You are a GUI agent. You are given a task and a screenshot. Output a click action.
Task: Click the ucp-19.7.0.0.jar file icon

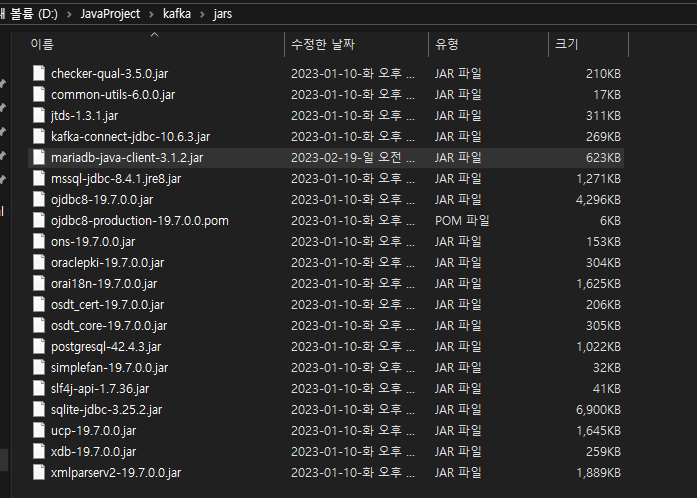tap(39, 430)
